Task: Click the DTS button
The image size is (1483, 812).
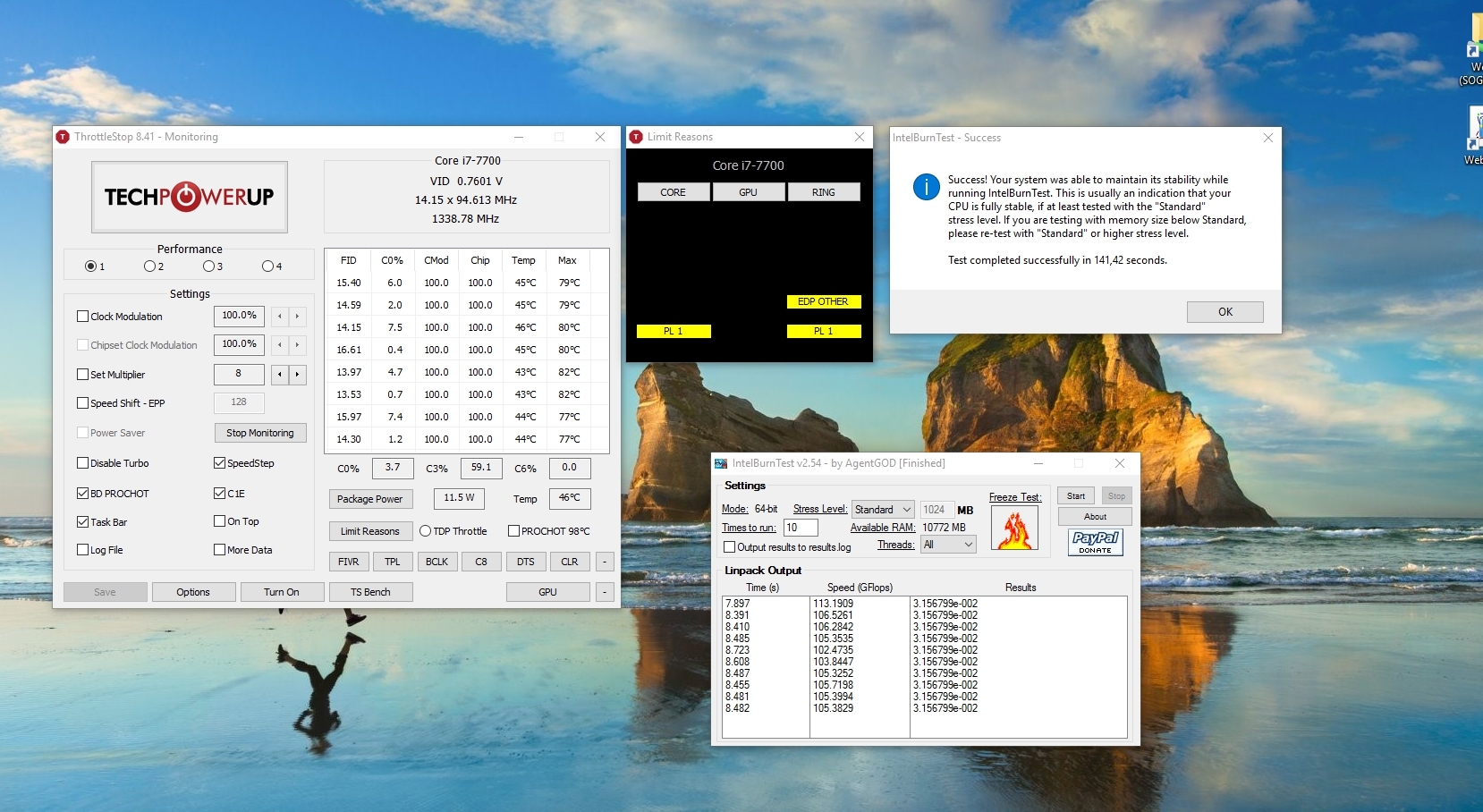Action: click(x=526, y=562)
